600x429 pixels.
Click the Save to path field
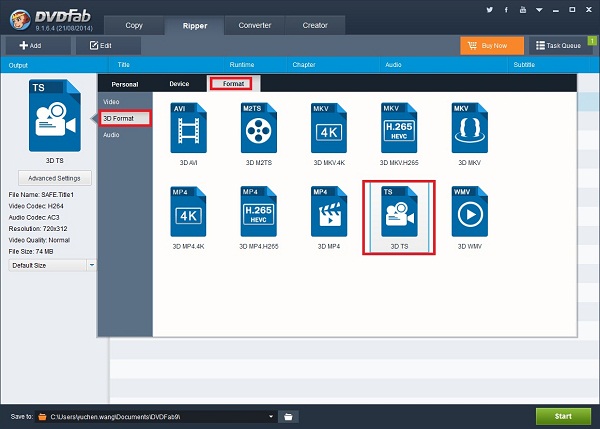coord(156,416)
